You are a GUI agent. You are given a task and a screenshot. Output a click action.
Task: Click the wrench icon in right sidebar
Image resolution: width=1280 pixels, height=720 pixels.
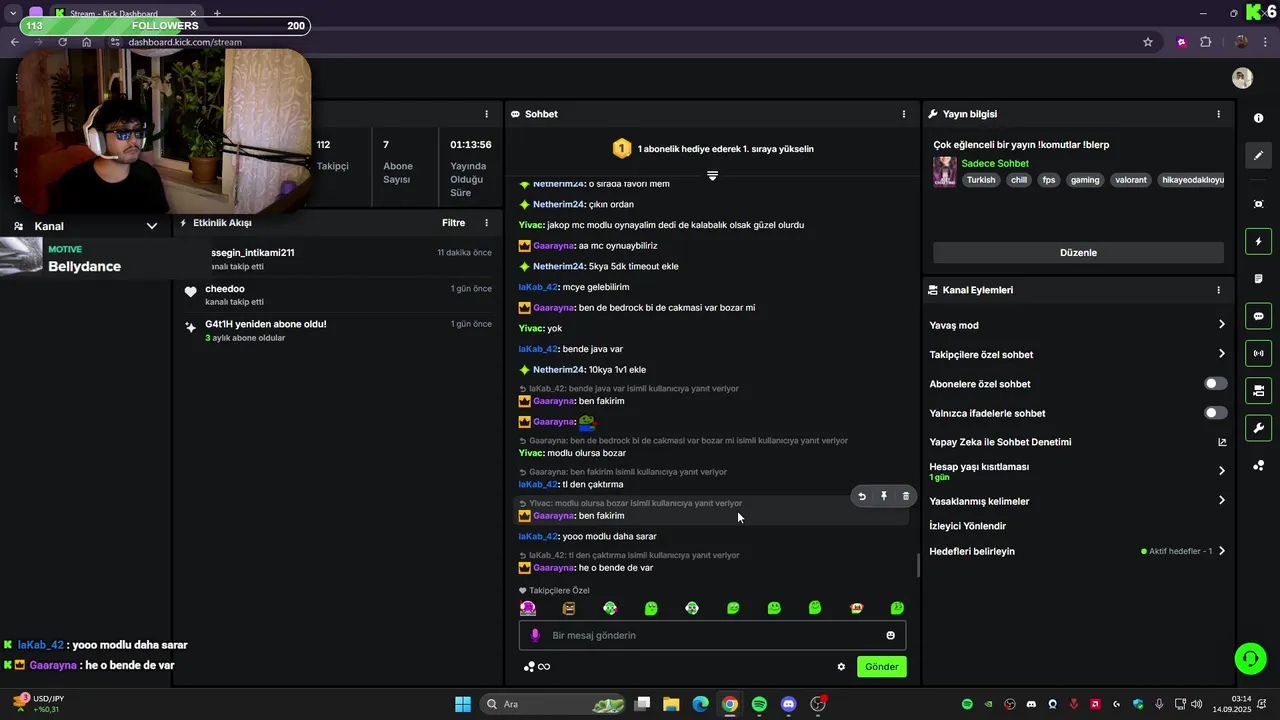(x=1258, y=428)
